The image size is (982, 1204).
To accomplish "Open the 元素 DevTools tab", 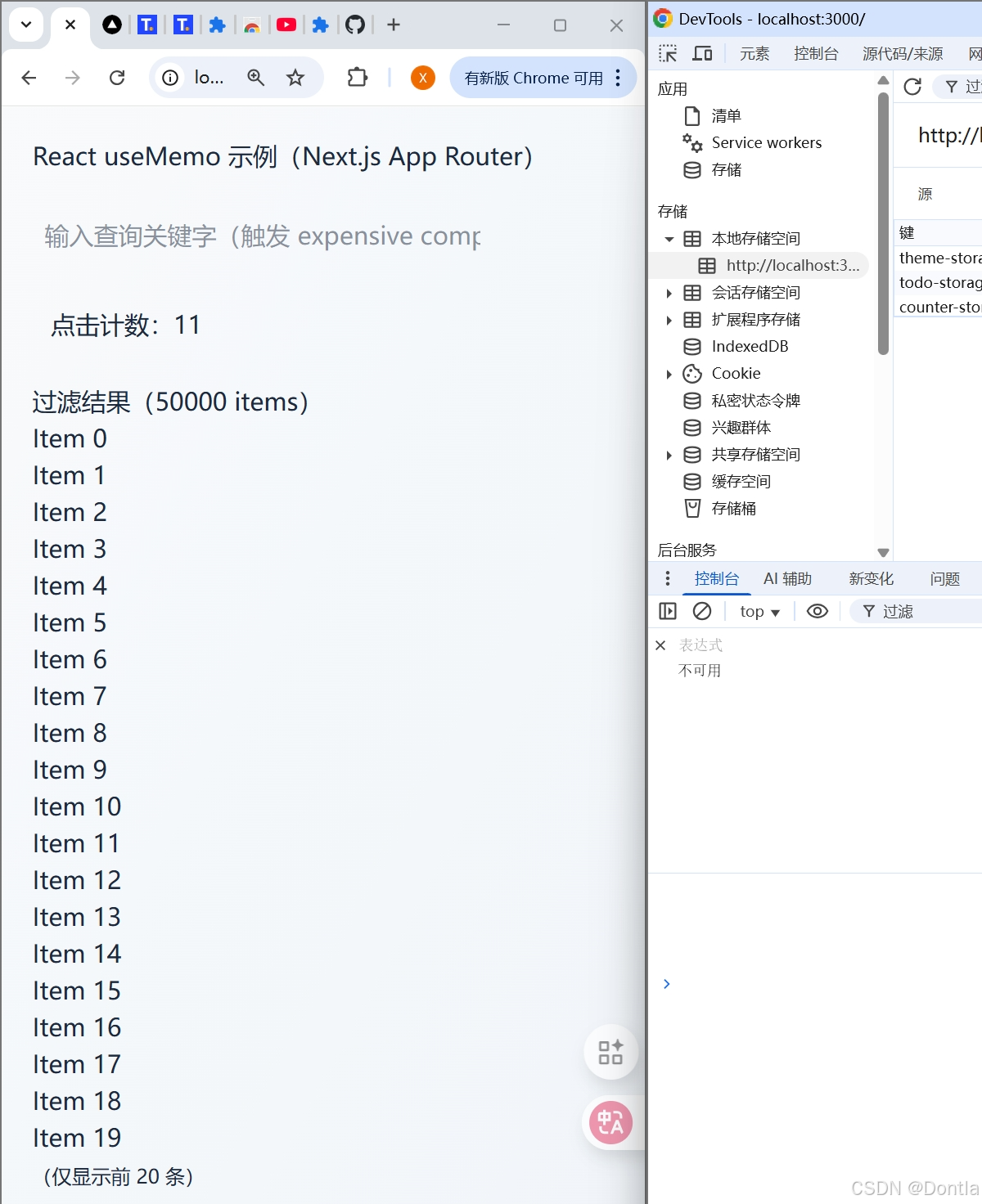I will click(x=755, y=54).
